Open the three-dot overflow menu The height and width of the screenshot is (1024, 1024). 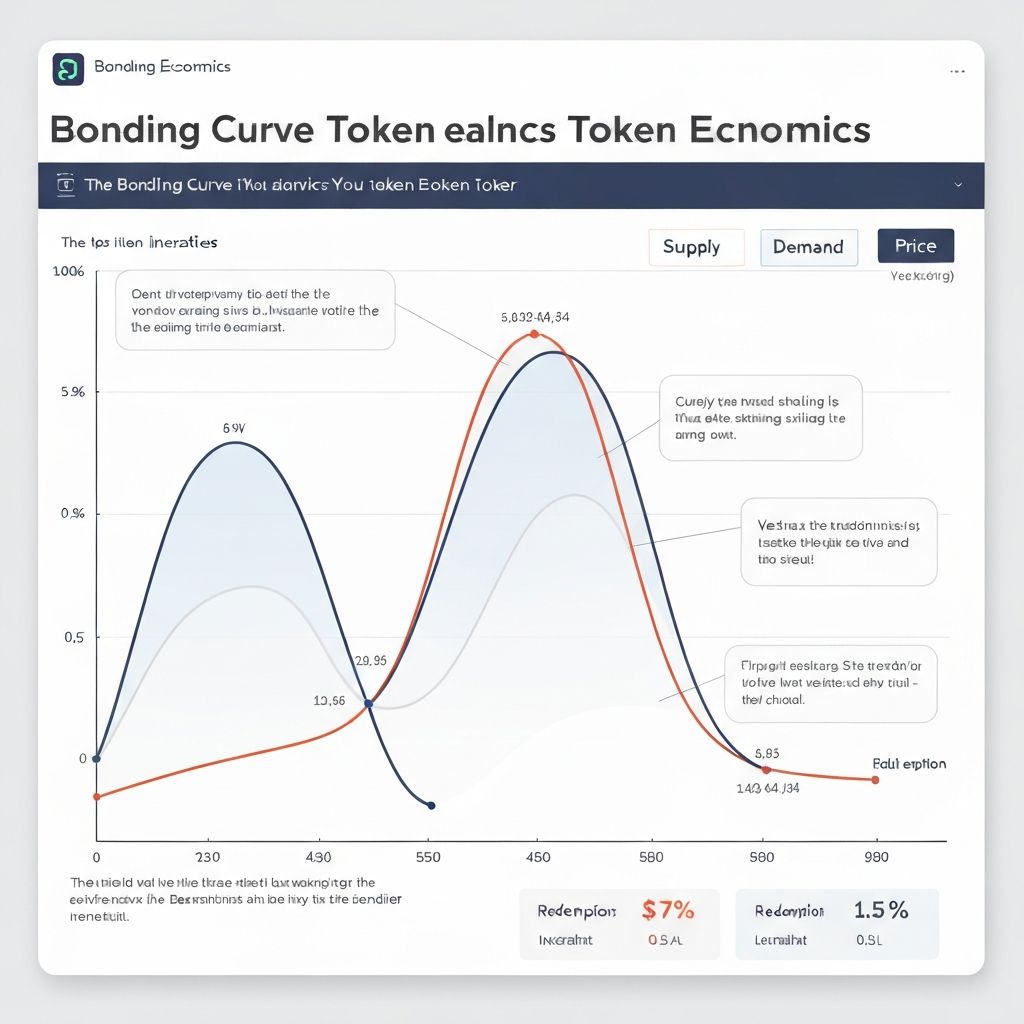click(x=957, y=72)
